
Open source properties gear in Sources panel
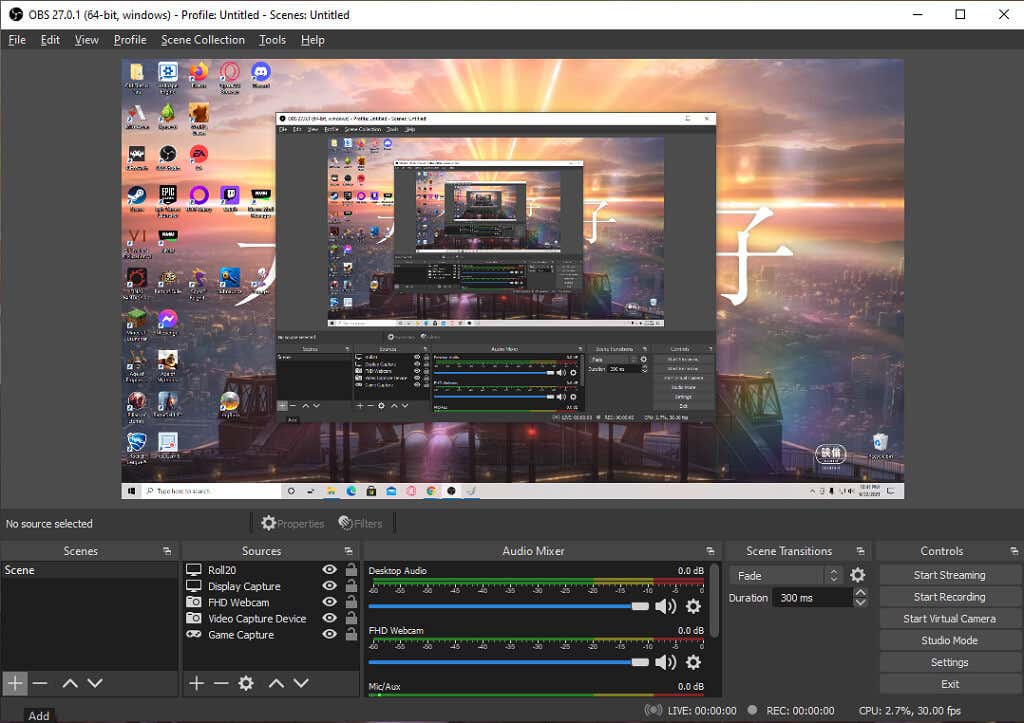click(x=246, y=683)
